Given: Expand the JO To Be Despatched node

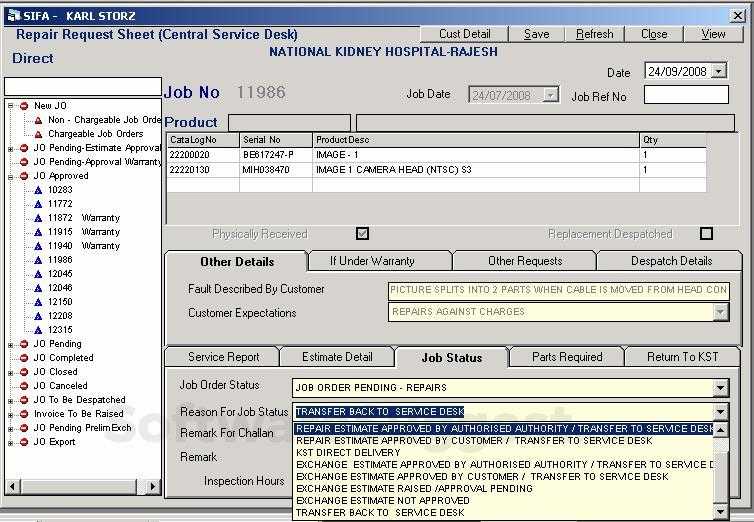Looking at the screenshot, I should click(10, 401).
